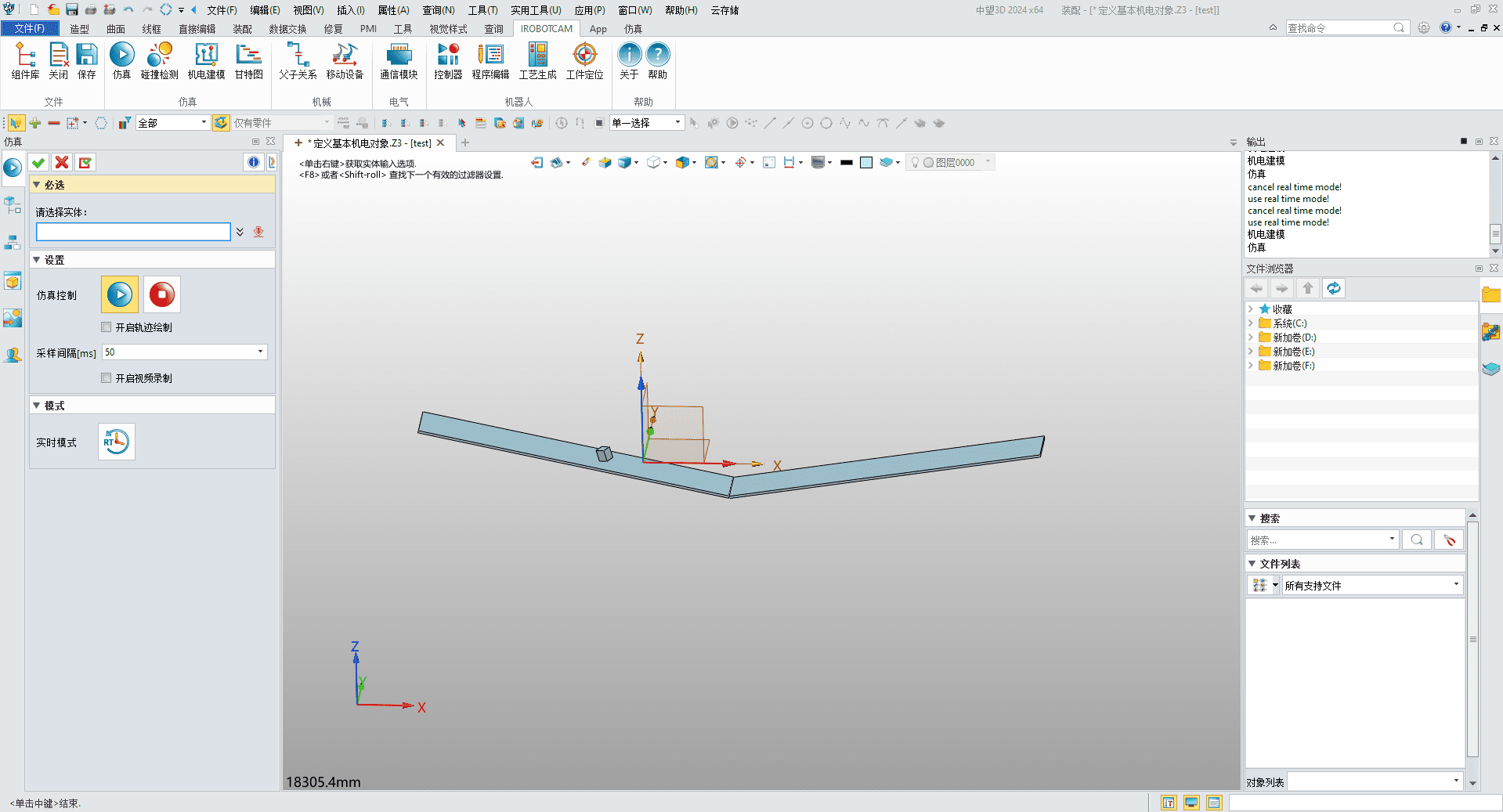
Task: Open 父子关系 parent-child relation tool
Action: point(298,61)
